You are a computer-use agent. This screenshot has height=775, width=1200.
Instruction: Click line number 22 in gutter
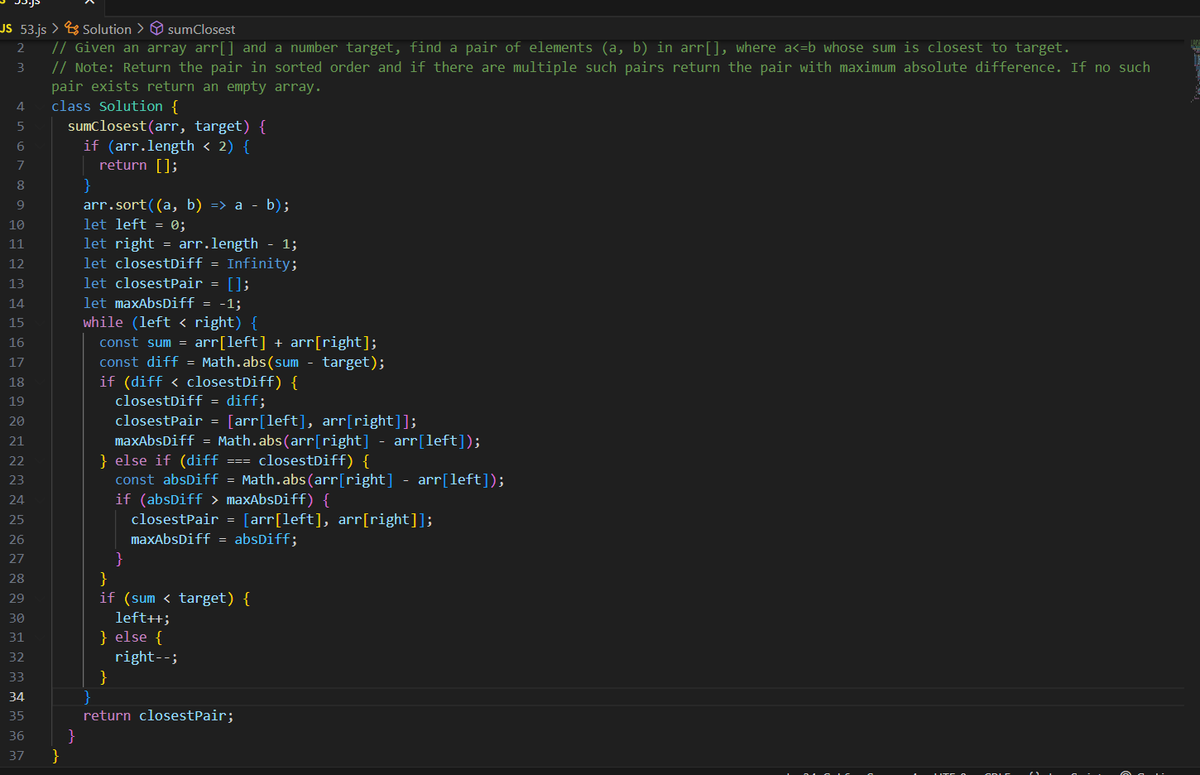(x=16, y=460)
